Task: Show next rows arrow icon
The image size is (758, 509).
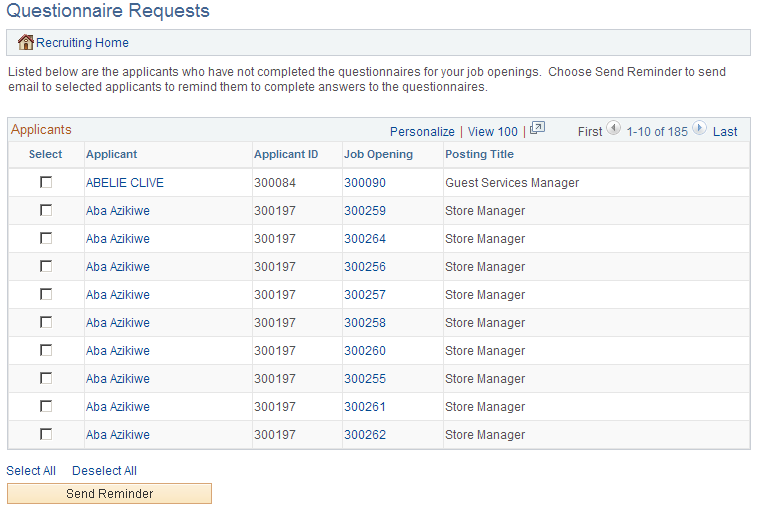Action: pyautogui.click(x=699, y=129)
